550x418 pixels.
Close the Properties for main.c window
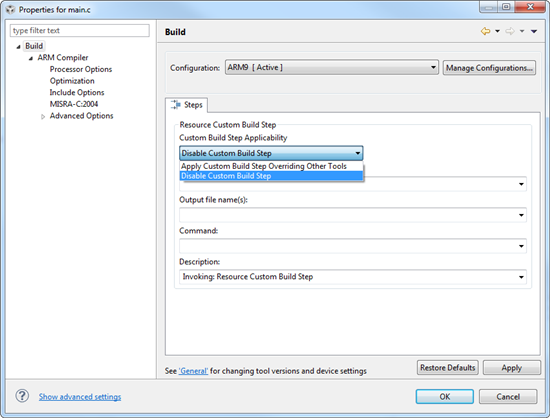531,7
